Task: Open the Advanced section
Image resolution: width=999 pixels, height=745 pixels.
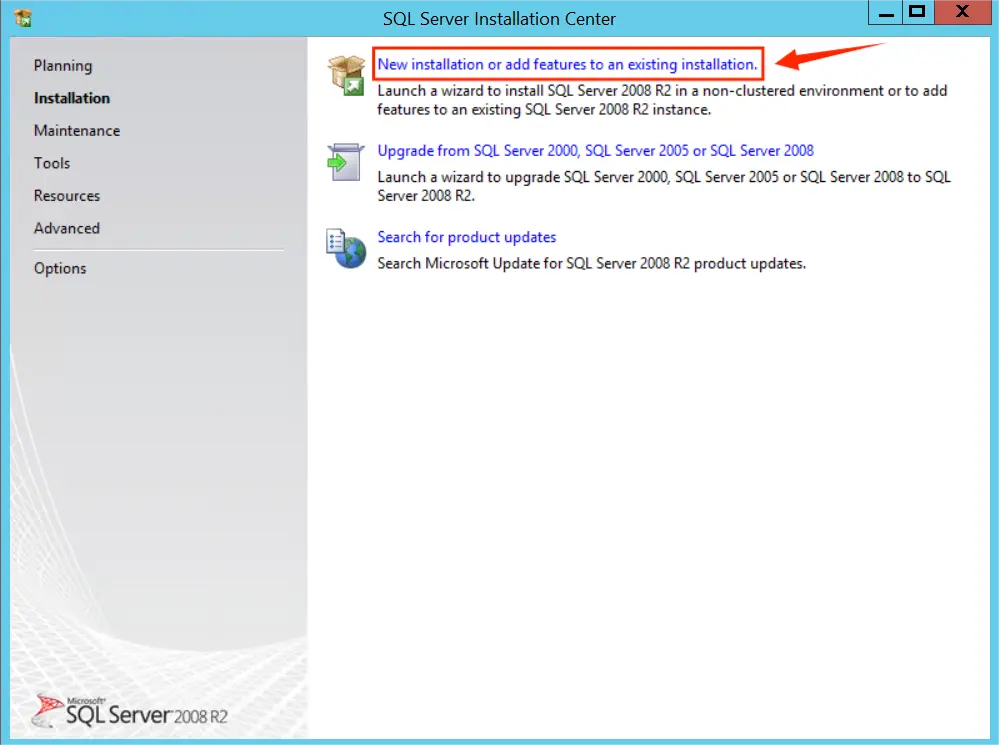Action: coord(66,228)
